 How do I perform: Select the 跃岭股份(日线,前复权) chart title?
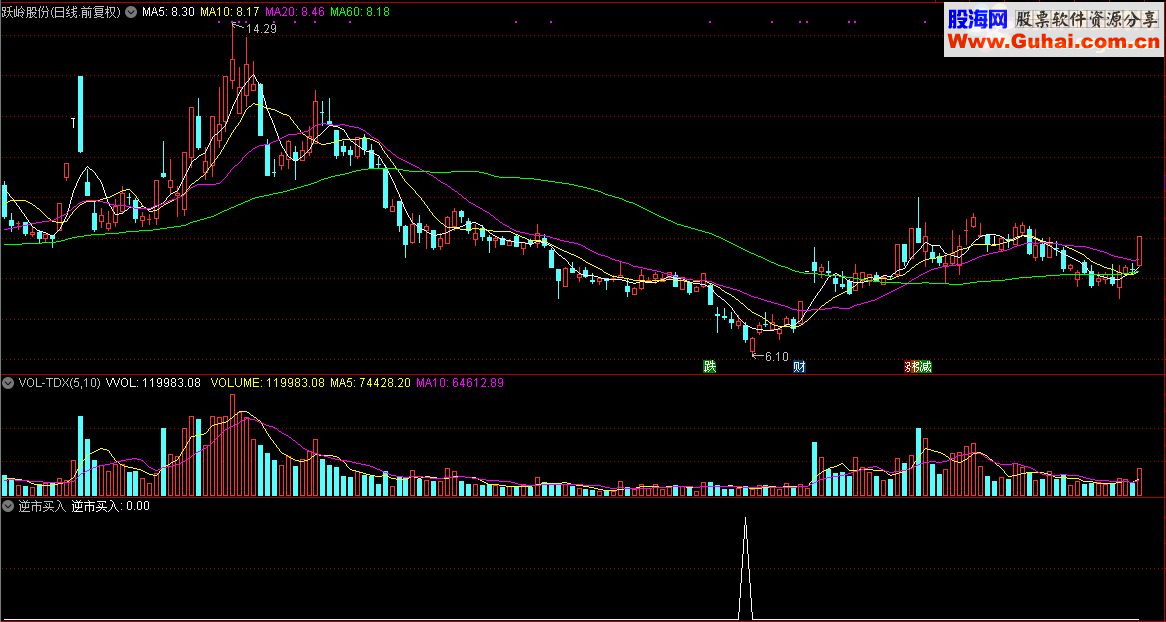(x=62, y=11)
